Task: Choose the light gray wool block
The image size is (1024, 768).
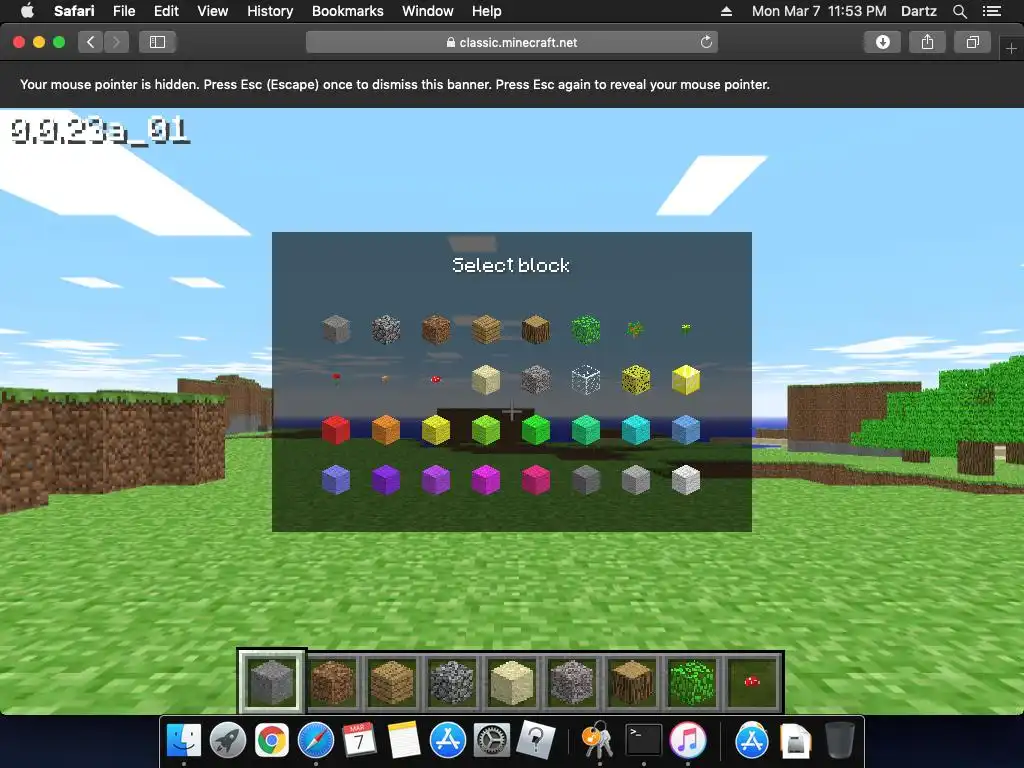Action: (x=635, y=479)
